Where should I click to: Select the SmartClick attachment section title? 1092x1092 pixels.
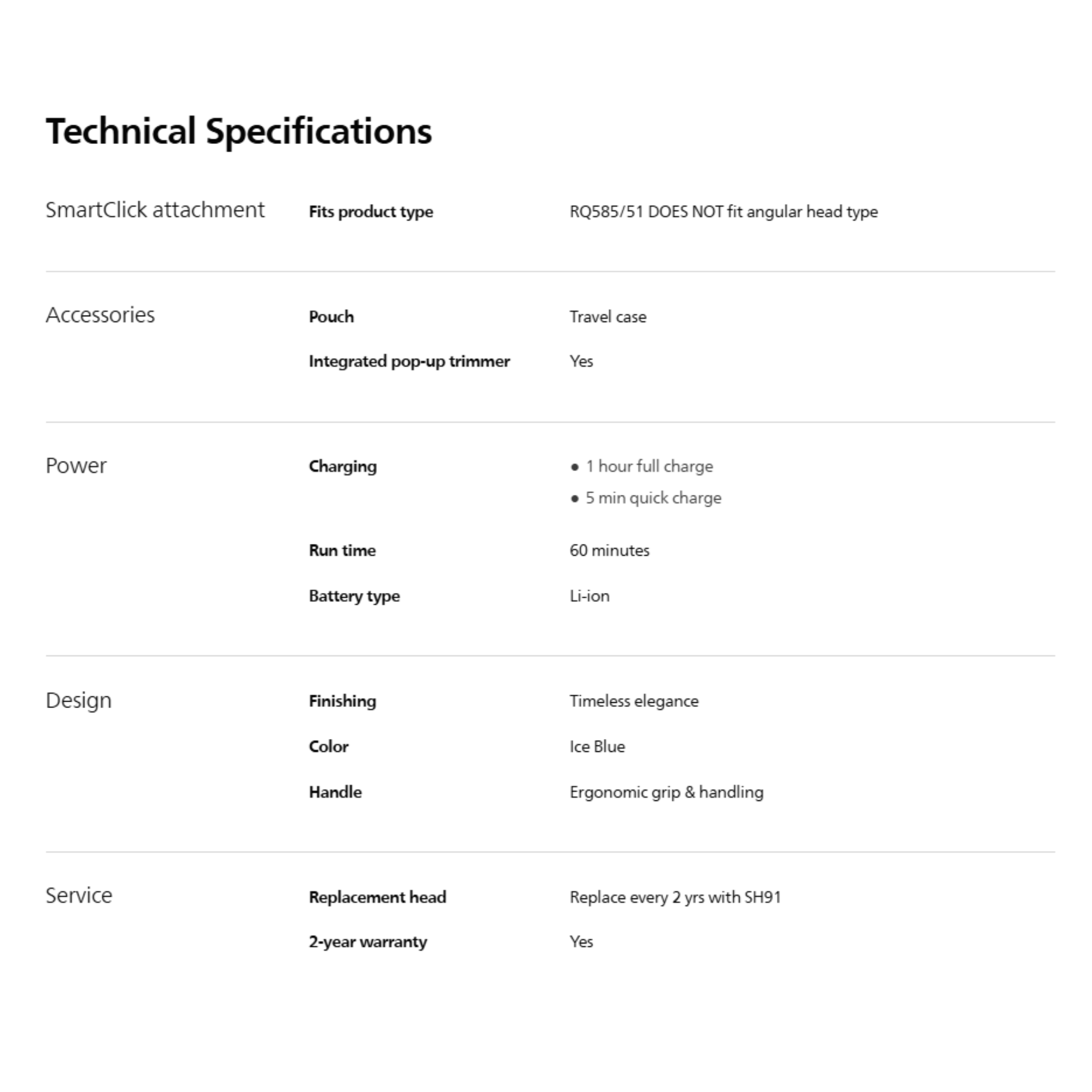tap(155, 210)
